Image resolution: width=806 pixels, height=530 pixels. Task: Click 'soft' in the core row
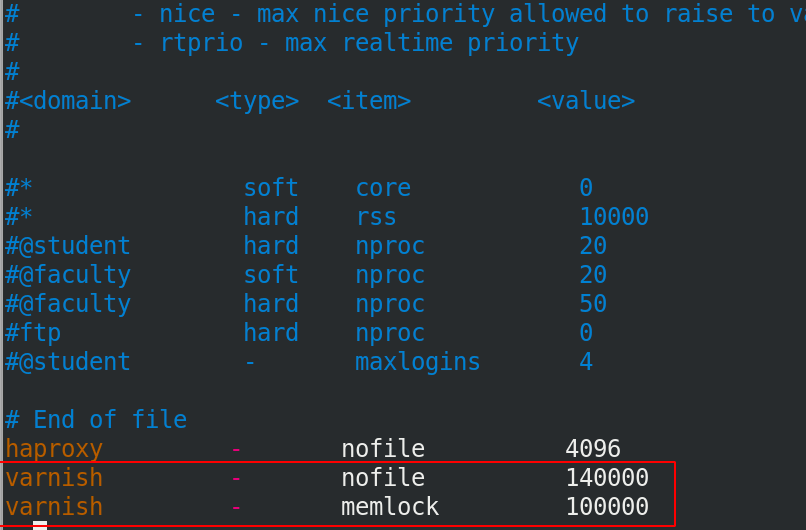(x=271, y=188)
